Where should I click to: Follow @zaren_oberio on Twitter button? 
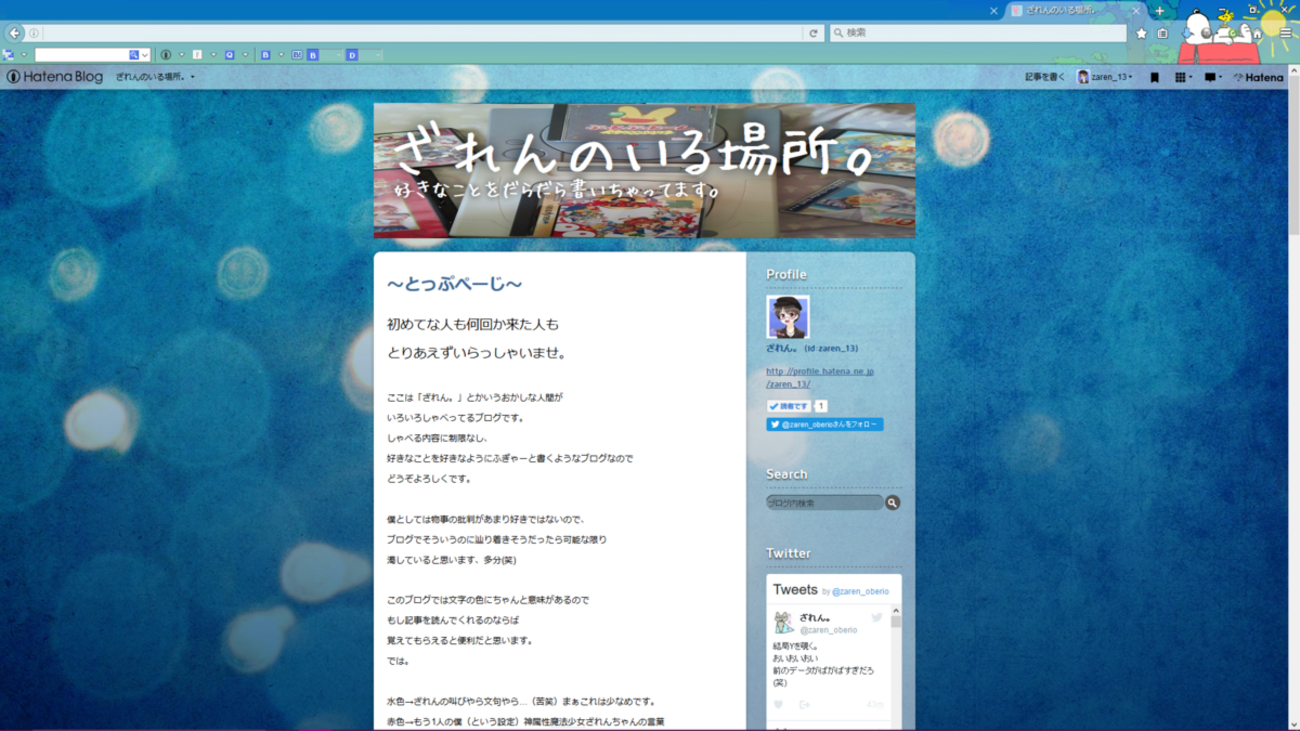coord(824,424)
